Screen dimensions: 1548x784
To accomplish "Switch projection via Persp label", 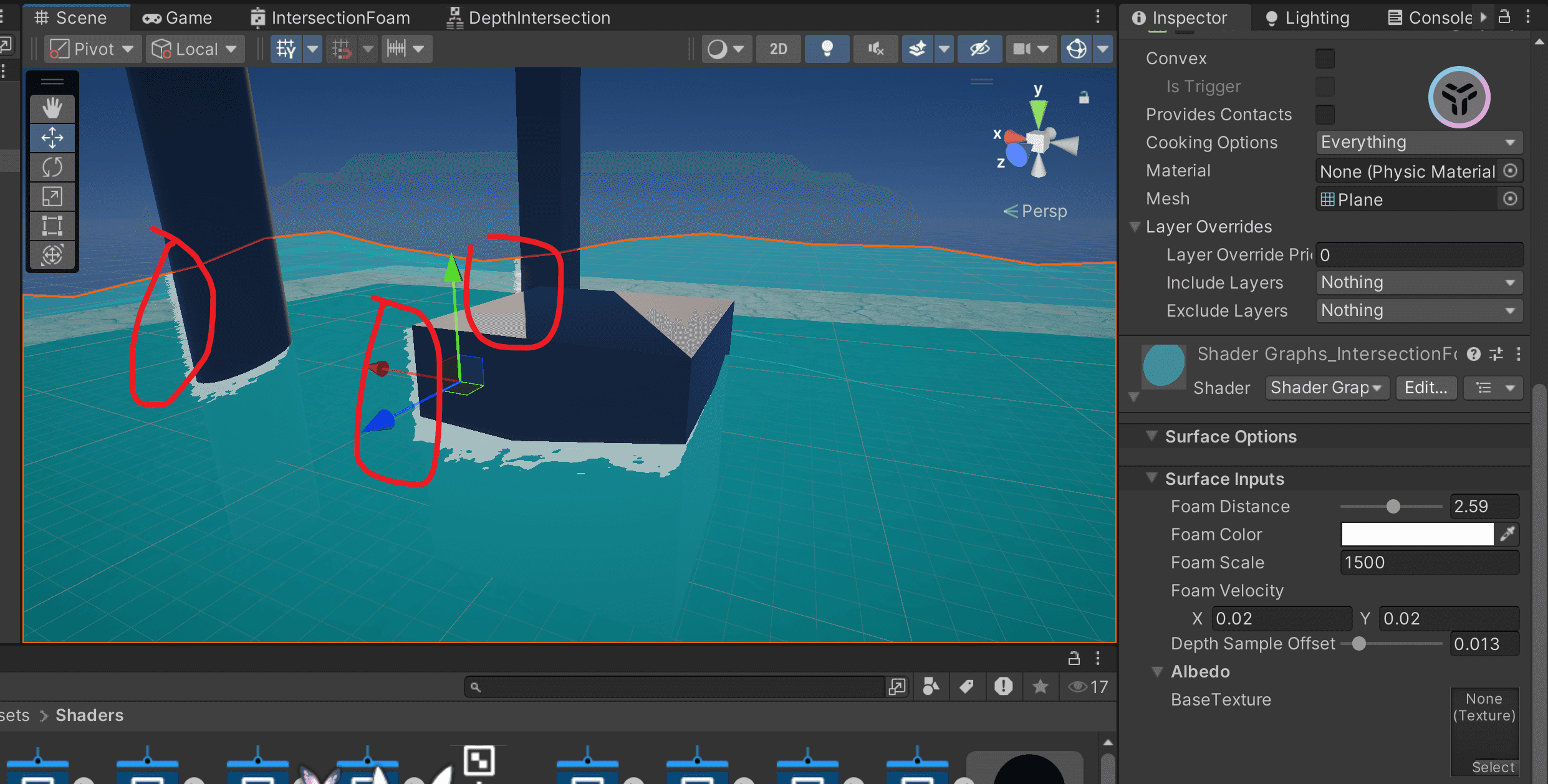I will pos(1036,211).
